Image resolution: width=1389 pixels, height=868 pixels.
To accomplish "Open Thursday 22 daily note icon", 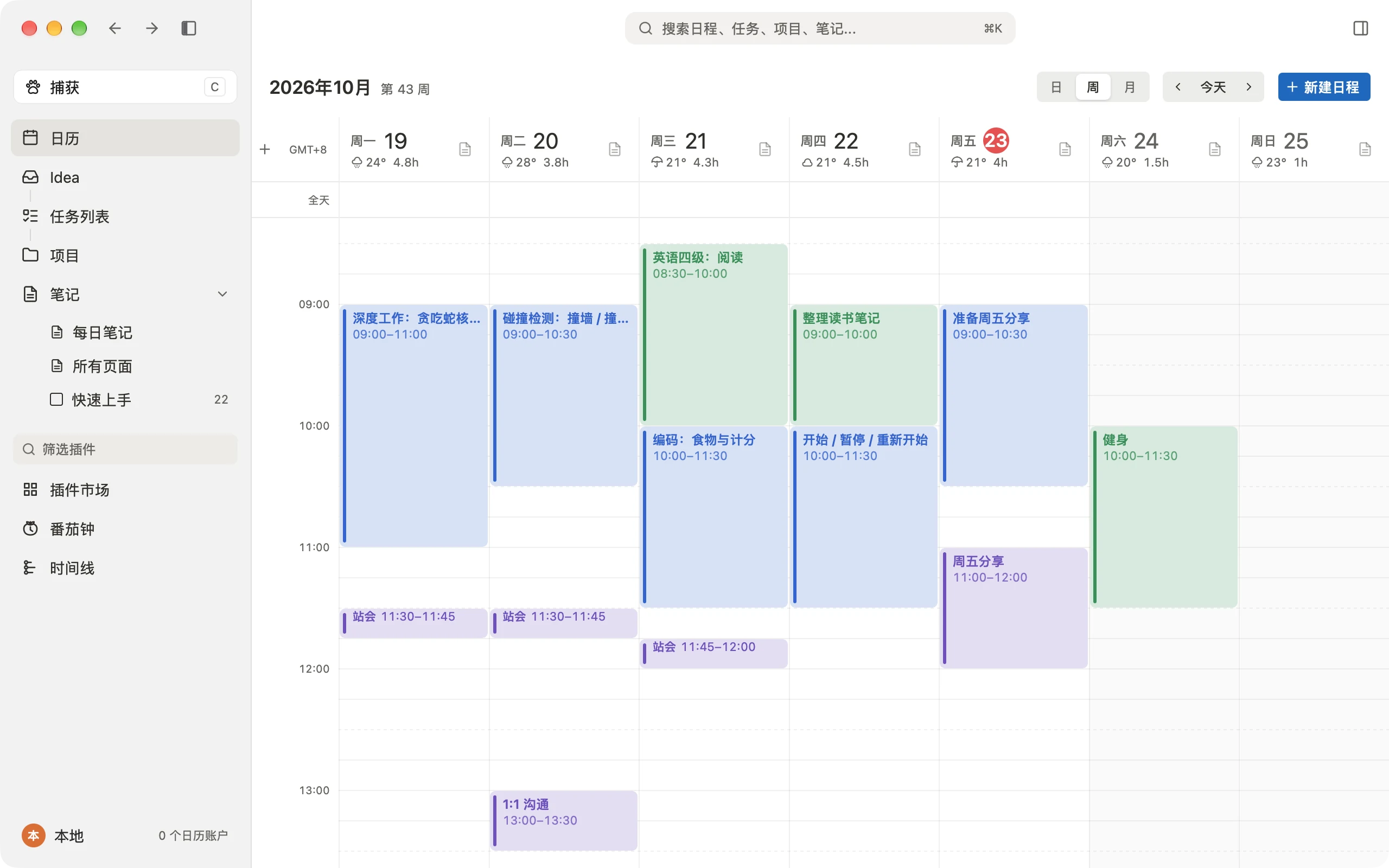I will click(x=915, y=149).
